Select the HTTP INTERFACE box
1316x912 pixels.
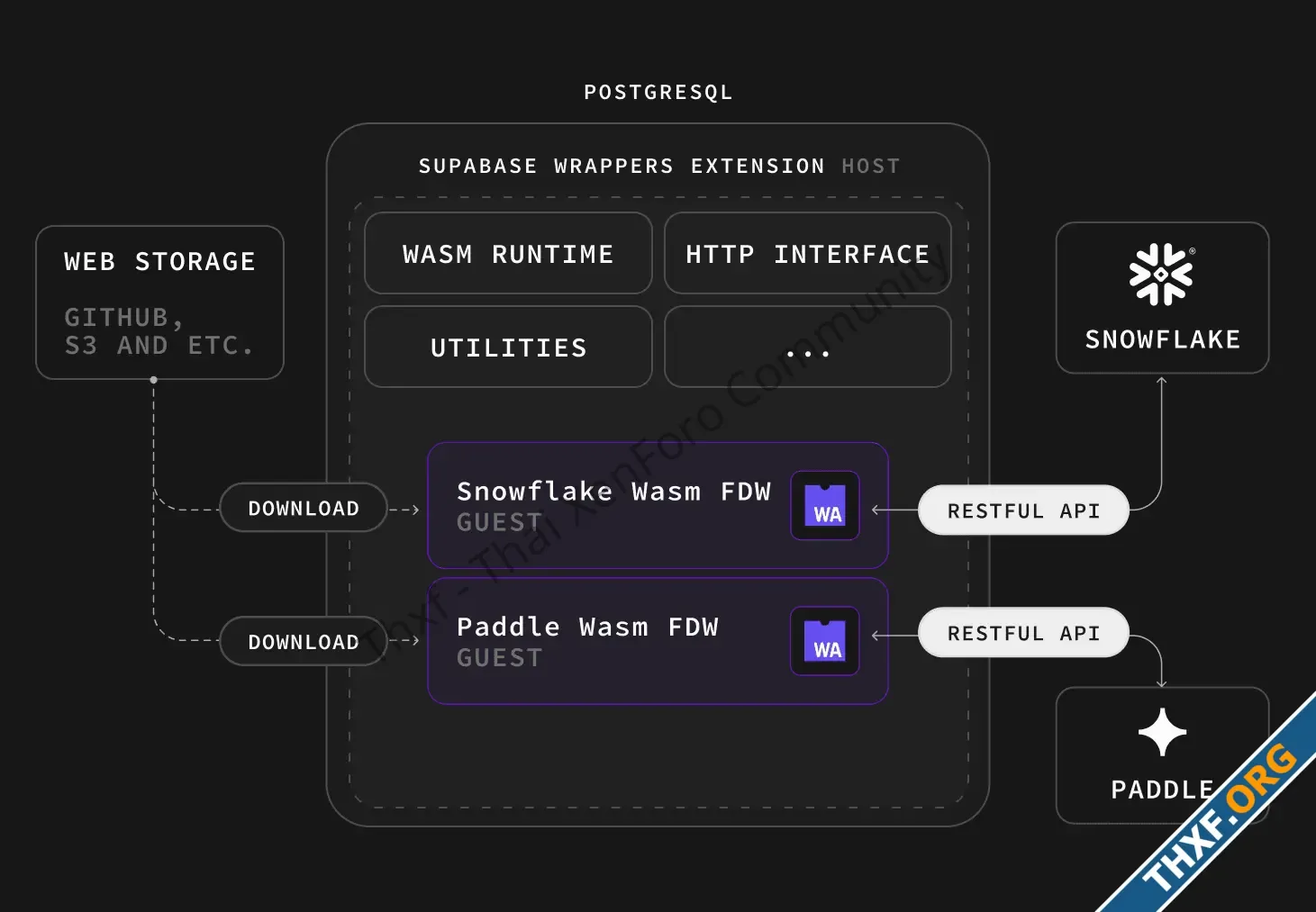[807, 253]
